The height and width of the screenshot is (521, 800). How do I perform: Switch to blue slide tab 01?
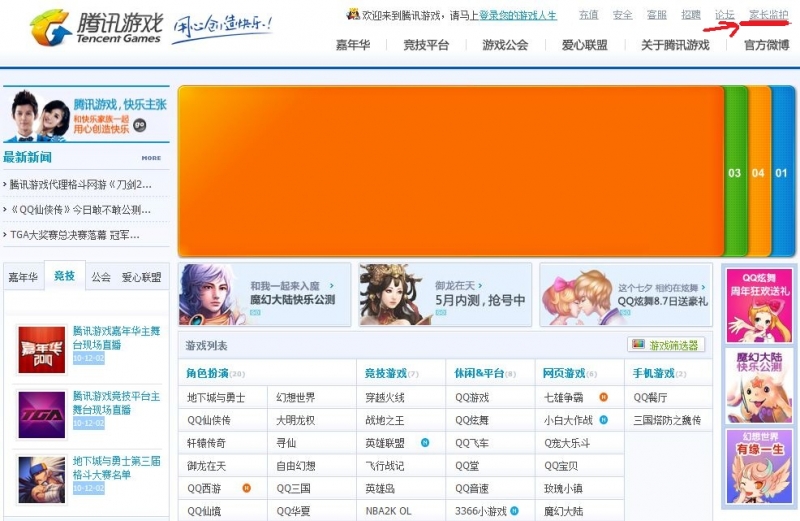tap(782, 172)
